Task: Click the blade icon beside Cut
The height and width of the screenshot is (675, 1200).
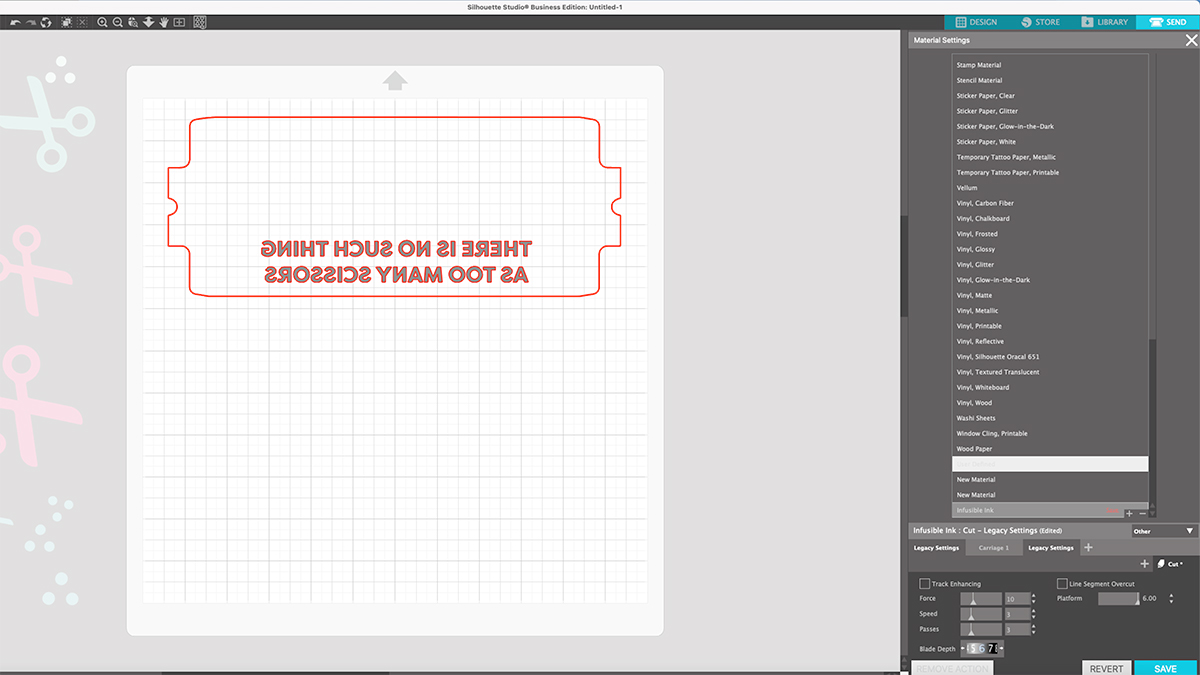Action: [x=1159, y=564]
